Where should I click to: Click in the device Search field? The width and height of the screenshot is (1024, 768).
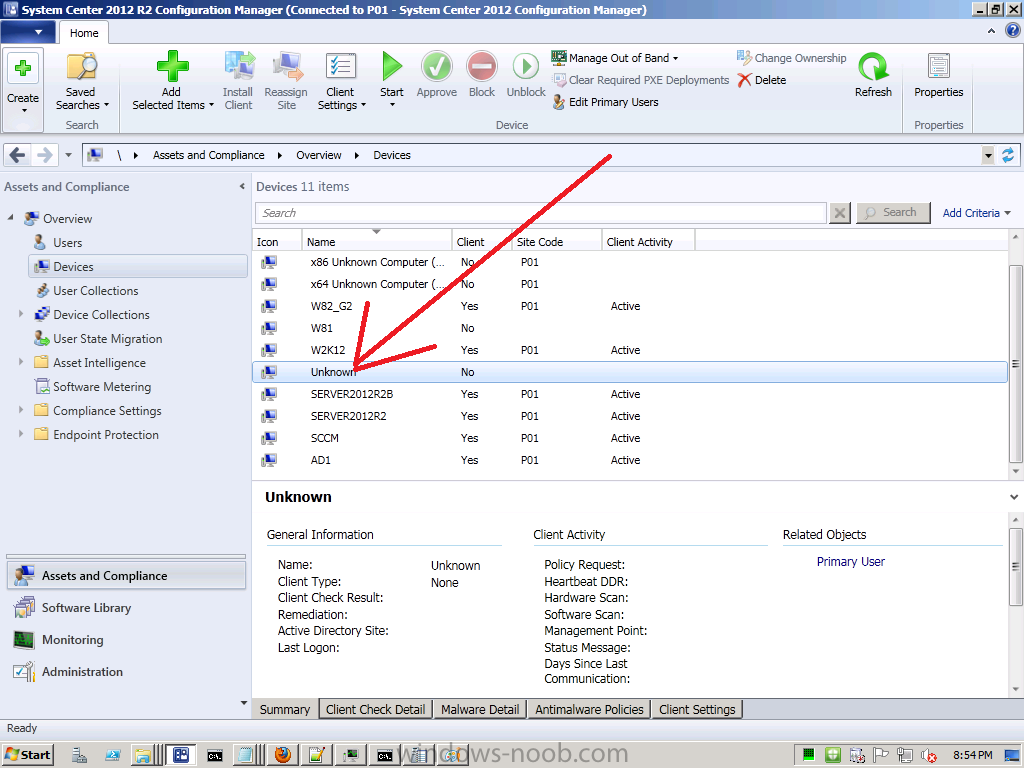tap(541, 213)
